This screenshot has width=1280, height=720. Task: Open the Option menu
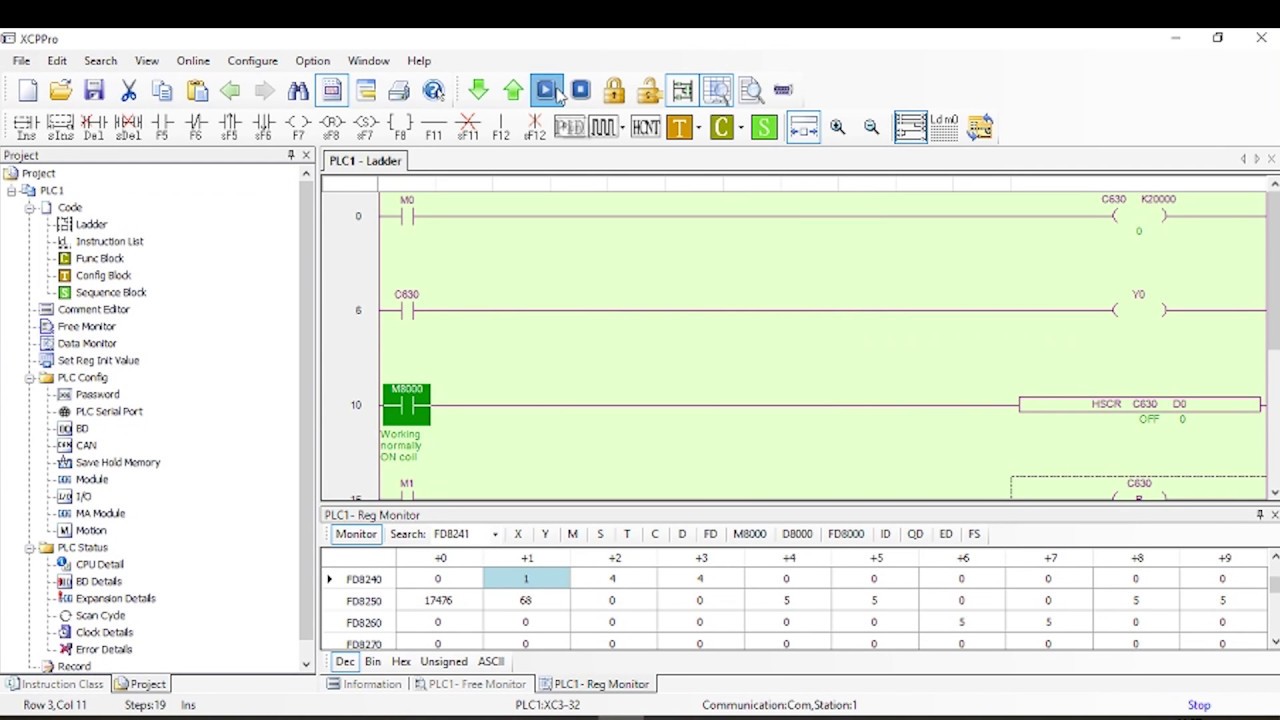312,61
